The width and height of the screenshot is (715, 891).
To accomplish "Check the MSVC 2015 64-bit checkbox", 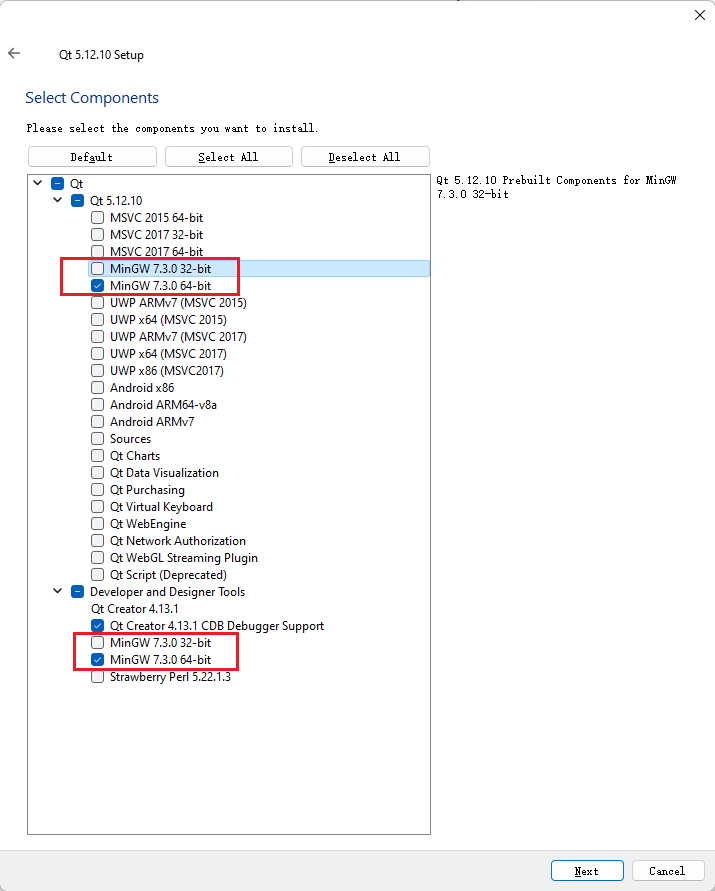I will tap(98, 218).
